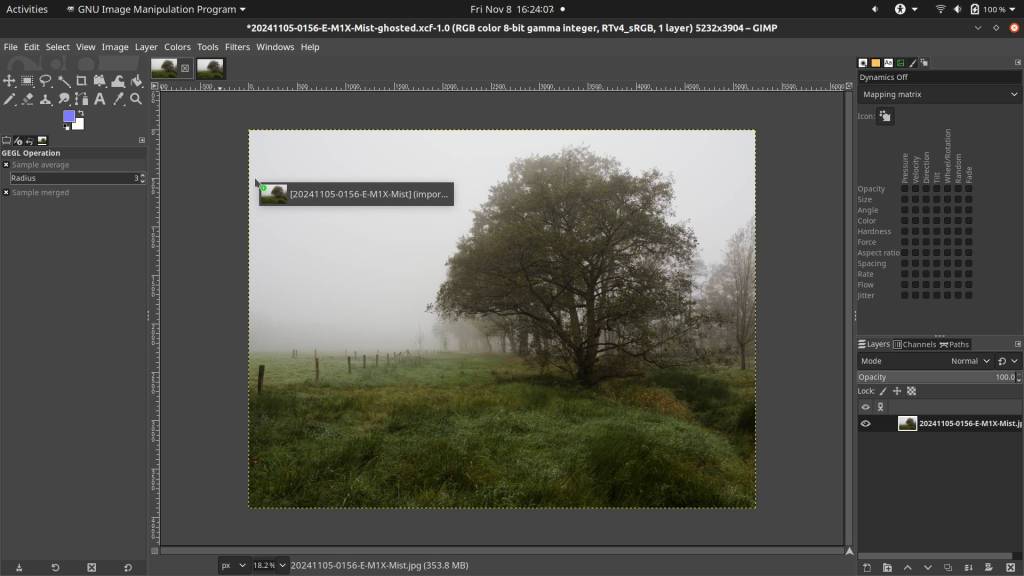This screenshot has width=1024, height=576.
Task: Select the Text tool
Action: coord(100,99)
